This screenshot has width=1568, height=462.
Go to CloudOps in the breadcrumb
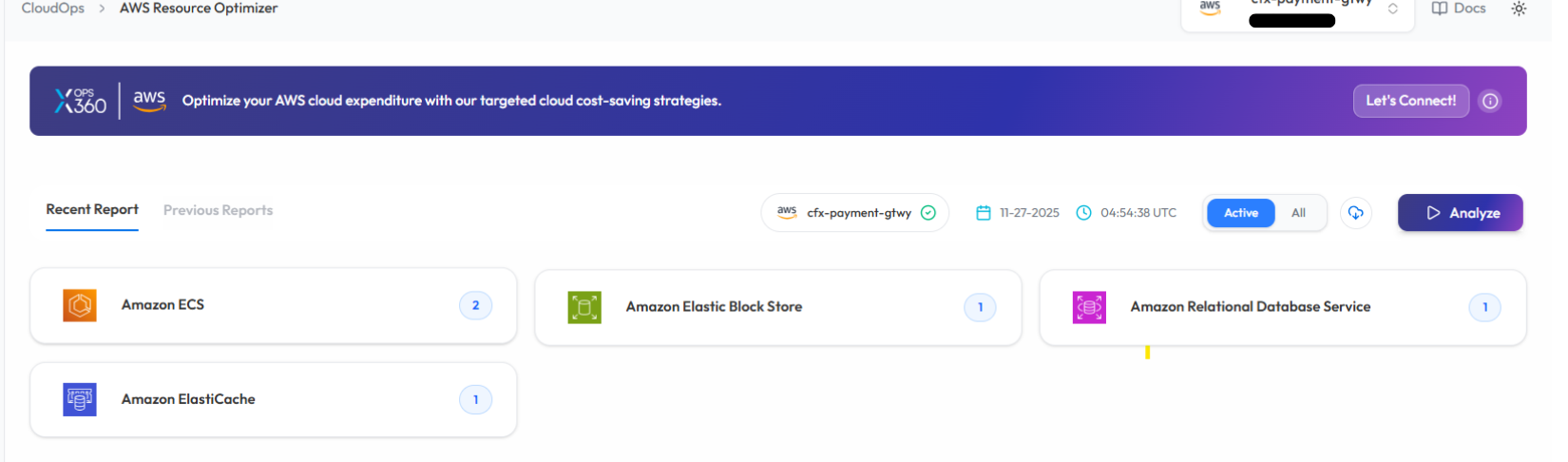pos(53,9)
